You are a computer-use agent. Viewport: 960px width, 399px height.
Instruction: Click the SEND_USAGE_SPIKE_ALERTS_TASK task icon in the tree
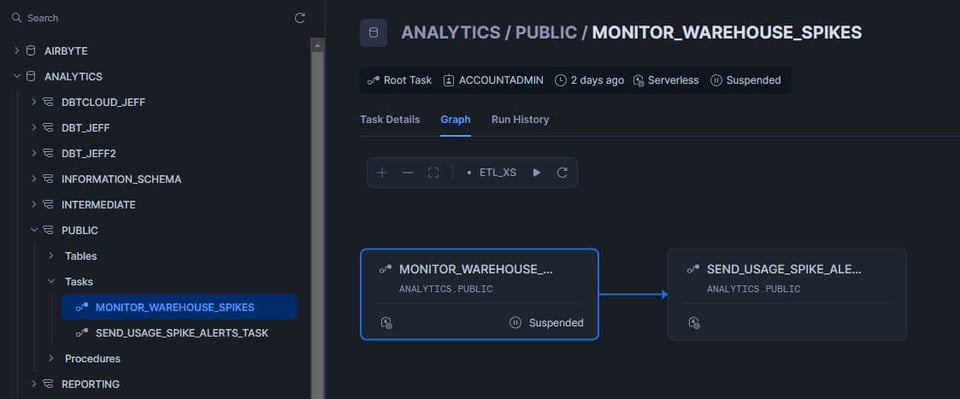coord(82,333)
